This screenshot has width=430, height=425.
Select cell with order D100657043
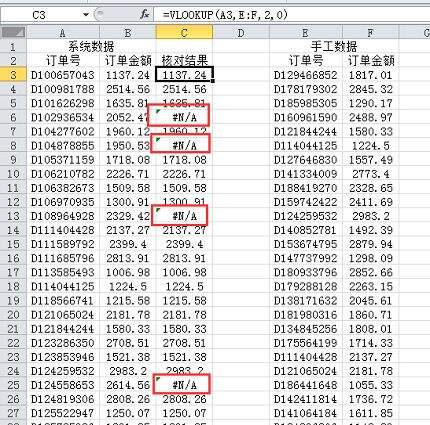coord(63,75)
